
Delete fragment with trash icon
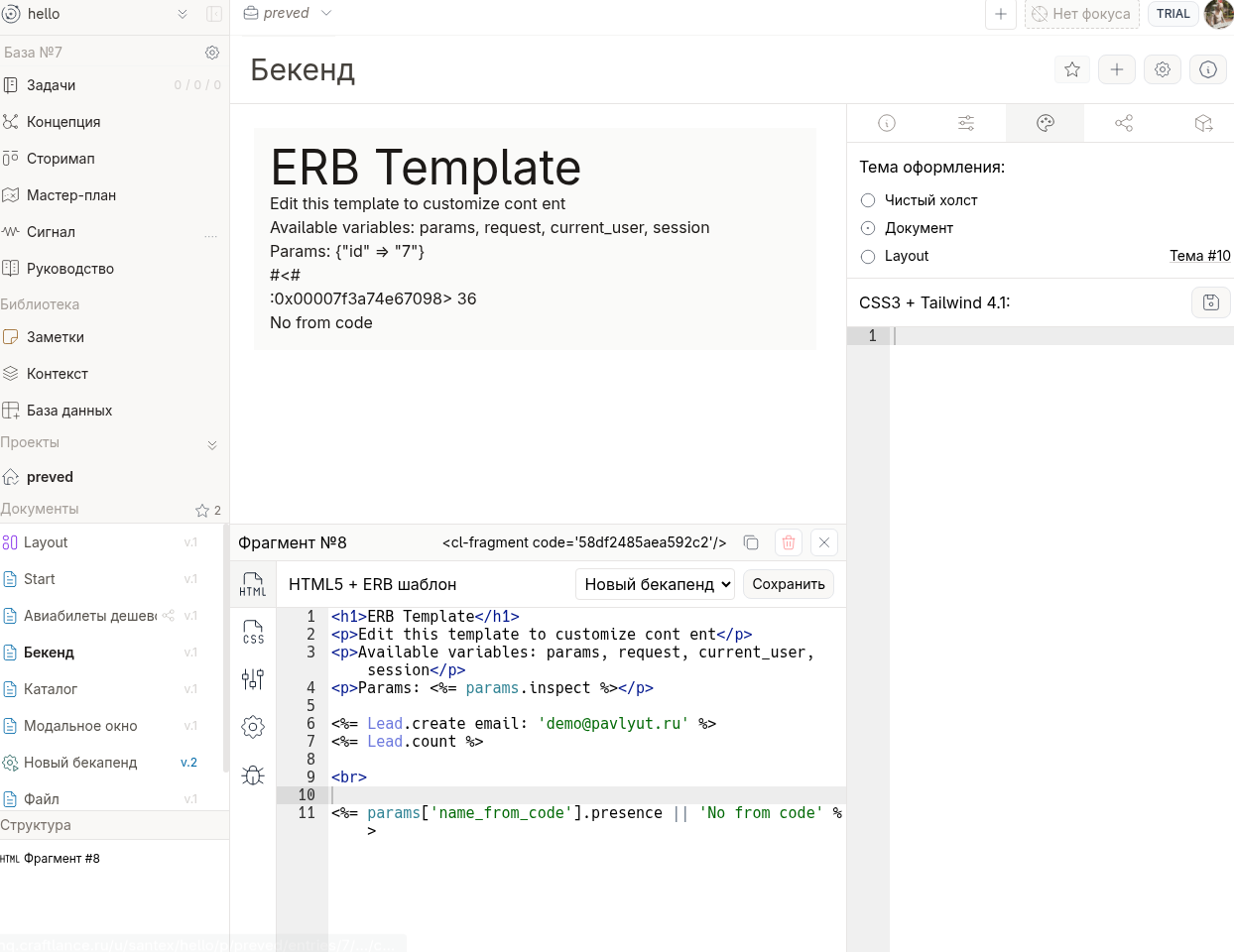[x=789, y=542]
